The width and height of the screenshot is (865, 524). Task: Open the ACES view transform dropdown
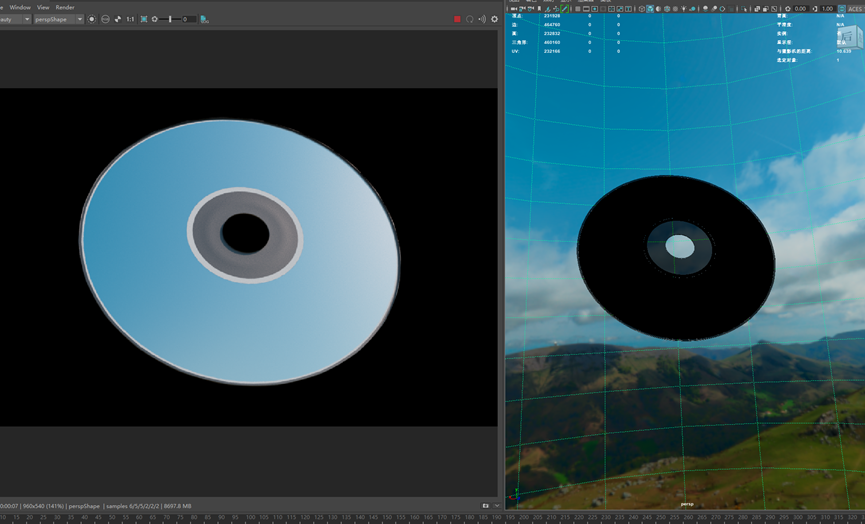click(856, 9)
